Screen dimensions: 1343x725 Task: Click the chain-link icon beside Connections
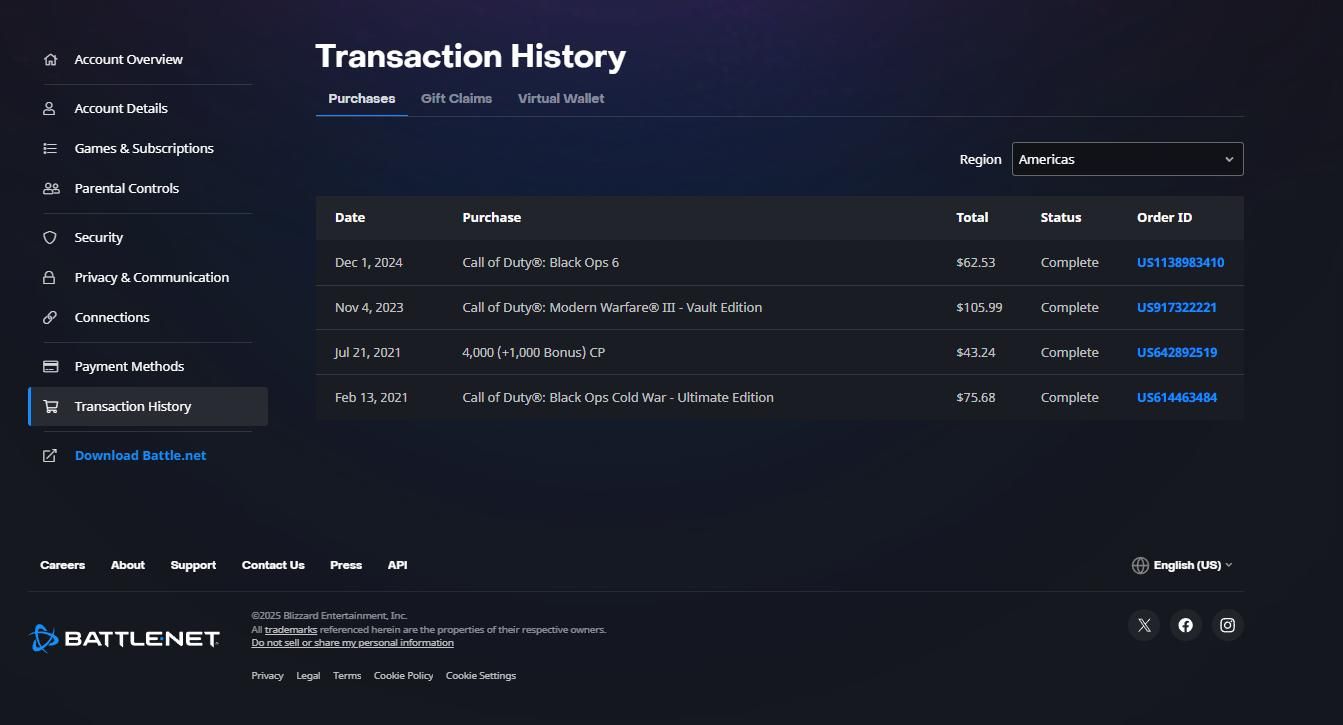click(x=50, y=318)
